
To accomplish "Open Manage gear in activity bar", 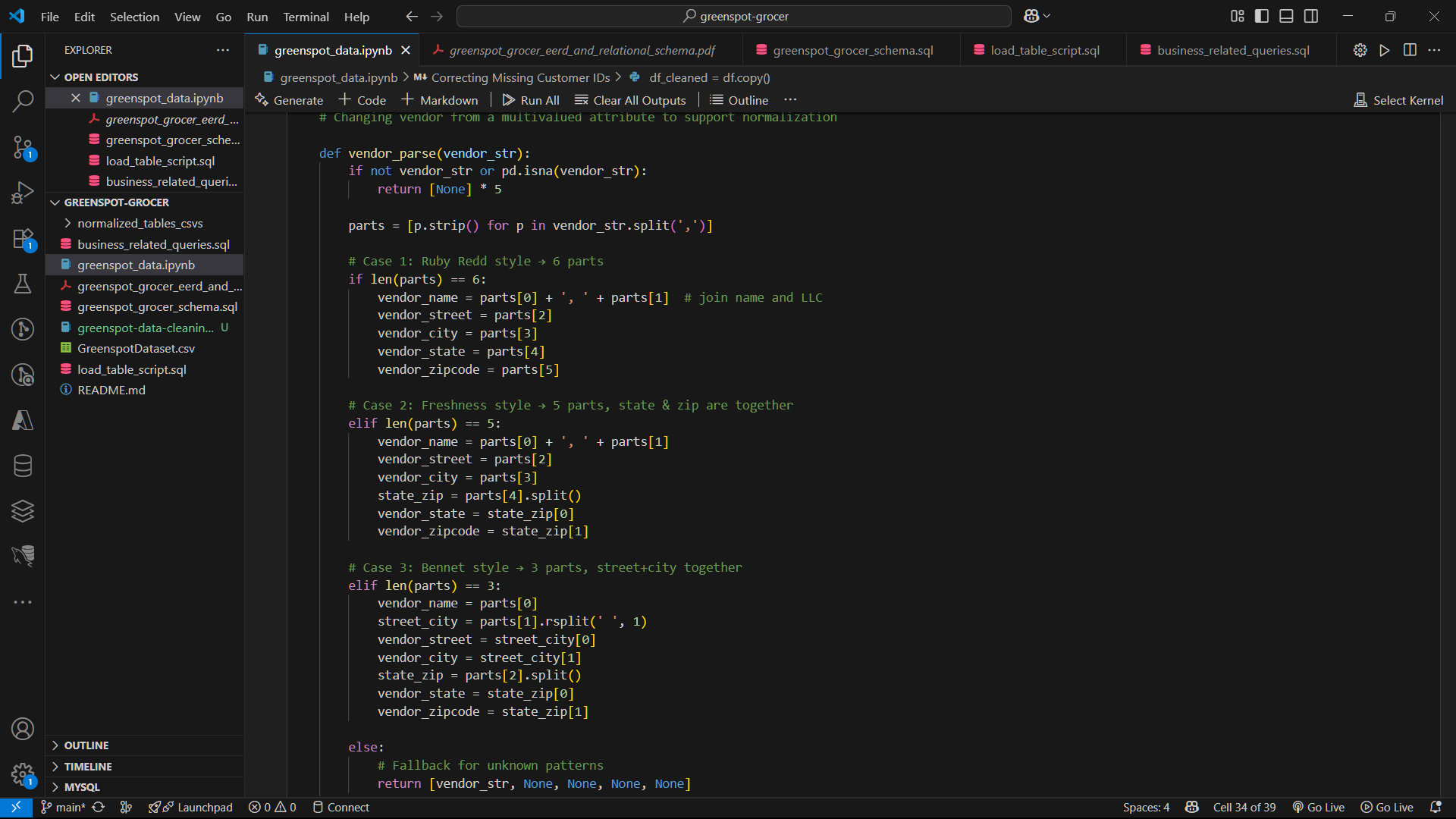I will pyautogui.click(x=23, y=774).
